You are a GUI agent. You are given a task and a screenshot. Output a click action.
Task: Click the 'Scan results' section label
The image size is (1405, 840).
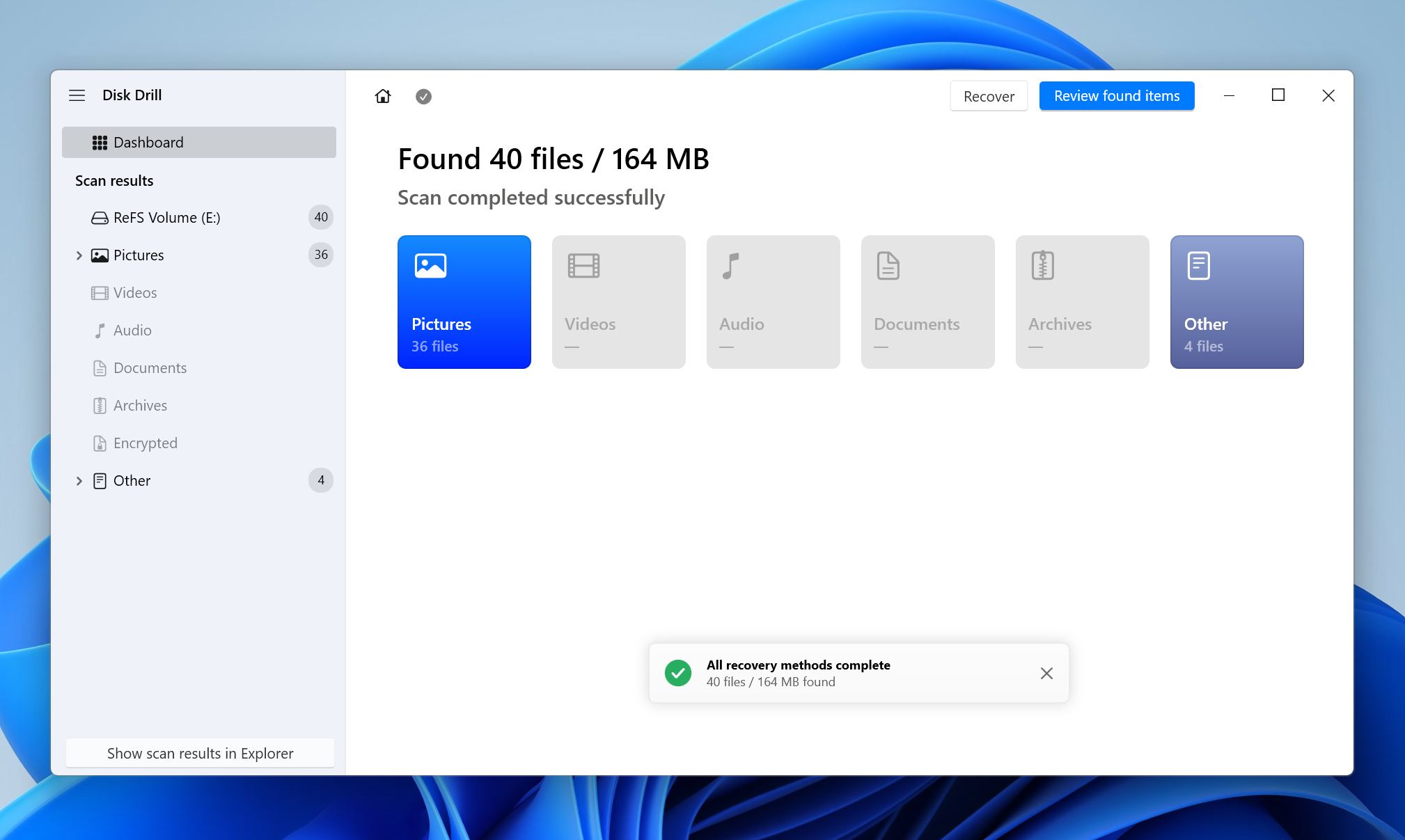[x=114, y=181]
